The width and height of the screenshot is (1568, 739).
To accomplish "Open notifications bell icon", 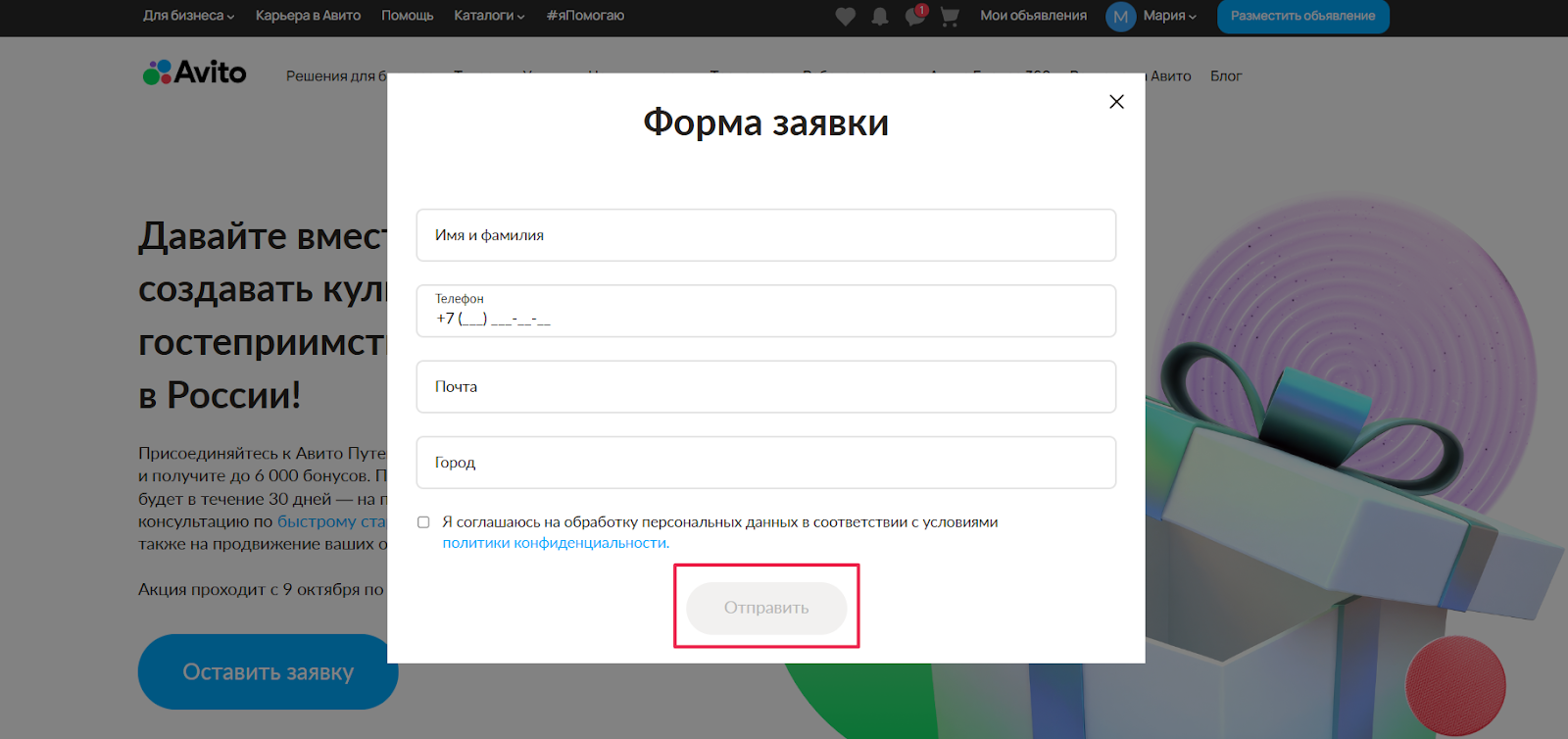I will [880, 17].
